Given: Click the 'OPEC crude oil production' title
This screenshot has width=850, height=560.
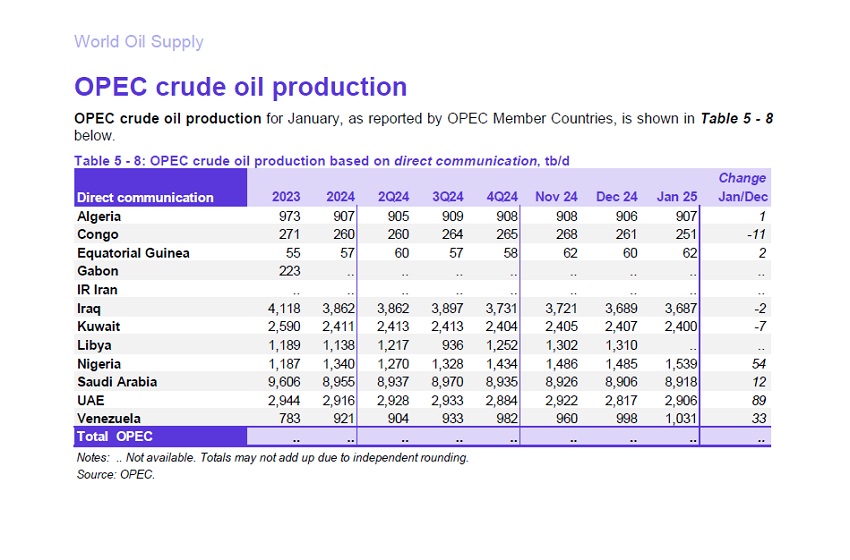Looking at the screenshot, I should click(240, 87).
